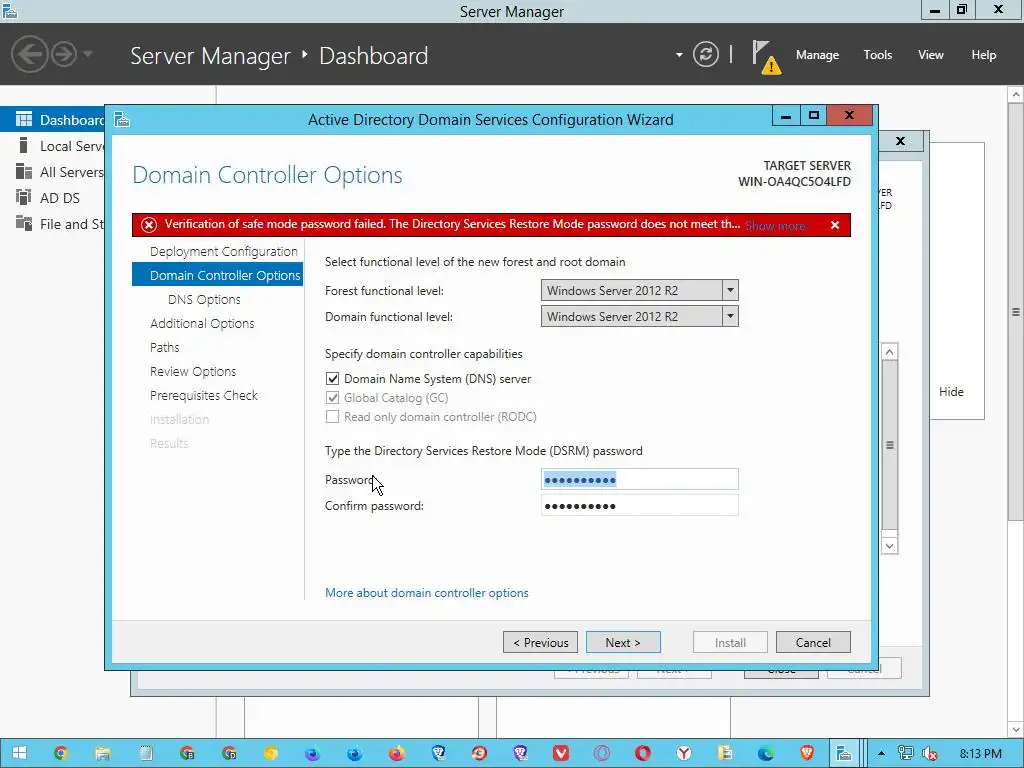The height and width of the screenshot is (768, 1024).
Task: Launch Mozilla Firefox from taskbar
Action: pos(396,754)
